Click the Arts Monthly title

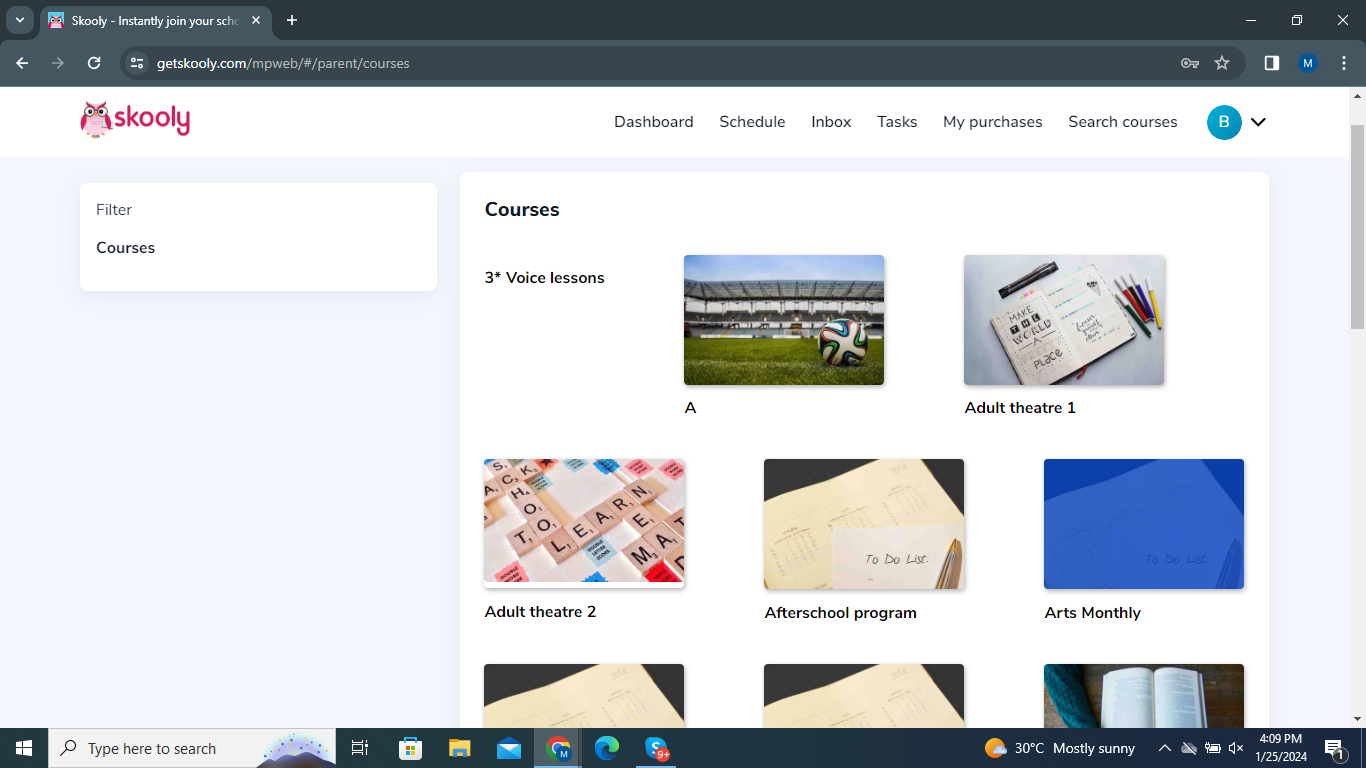(1093, 613)
